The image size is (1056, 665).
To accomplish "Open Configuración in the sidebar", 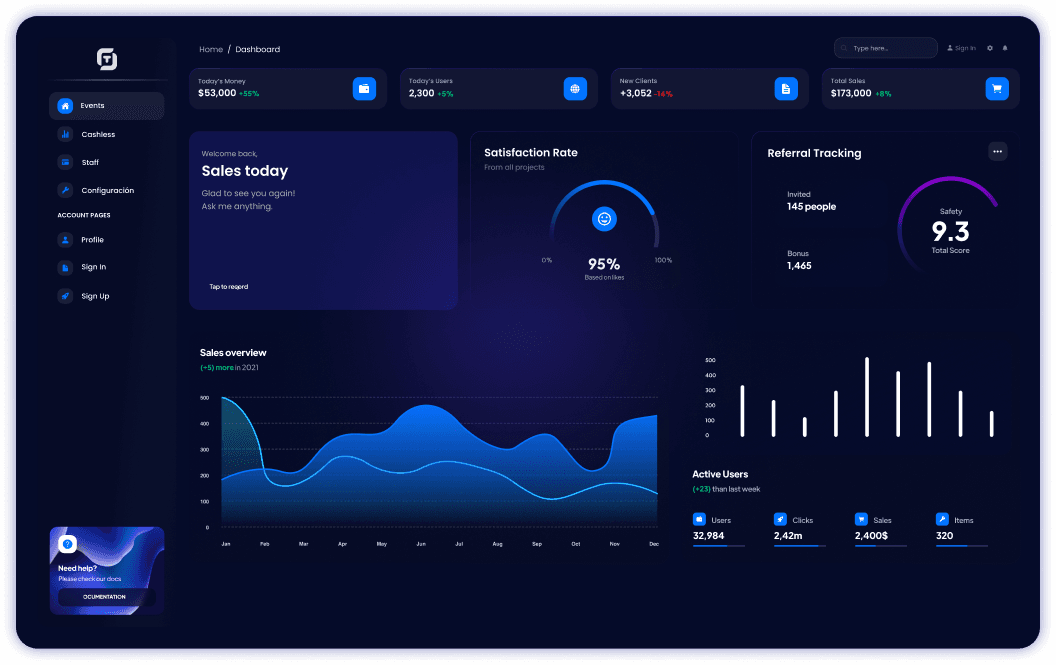I will [106, 191].
